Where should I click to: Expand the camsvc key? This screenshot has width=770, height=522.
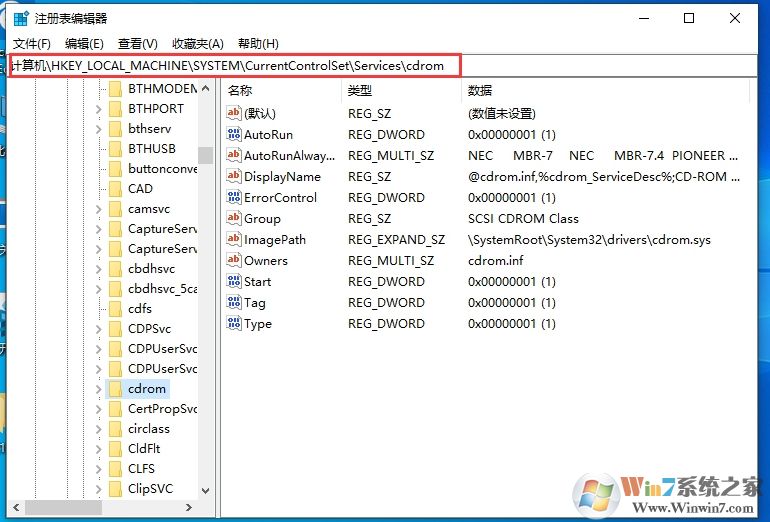[x=98, y=209]
